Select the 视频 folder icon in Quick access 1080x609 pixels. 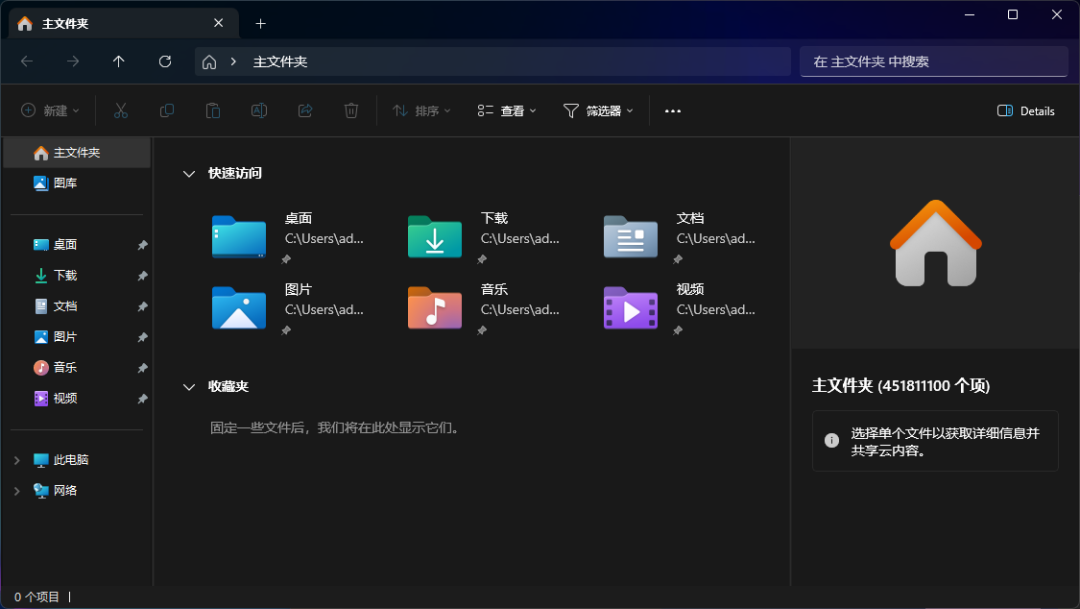630,308
